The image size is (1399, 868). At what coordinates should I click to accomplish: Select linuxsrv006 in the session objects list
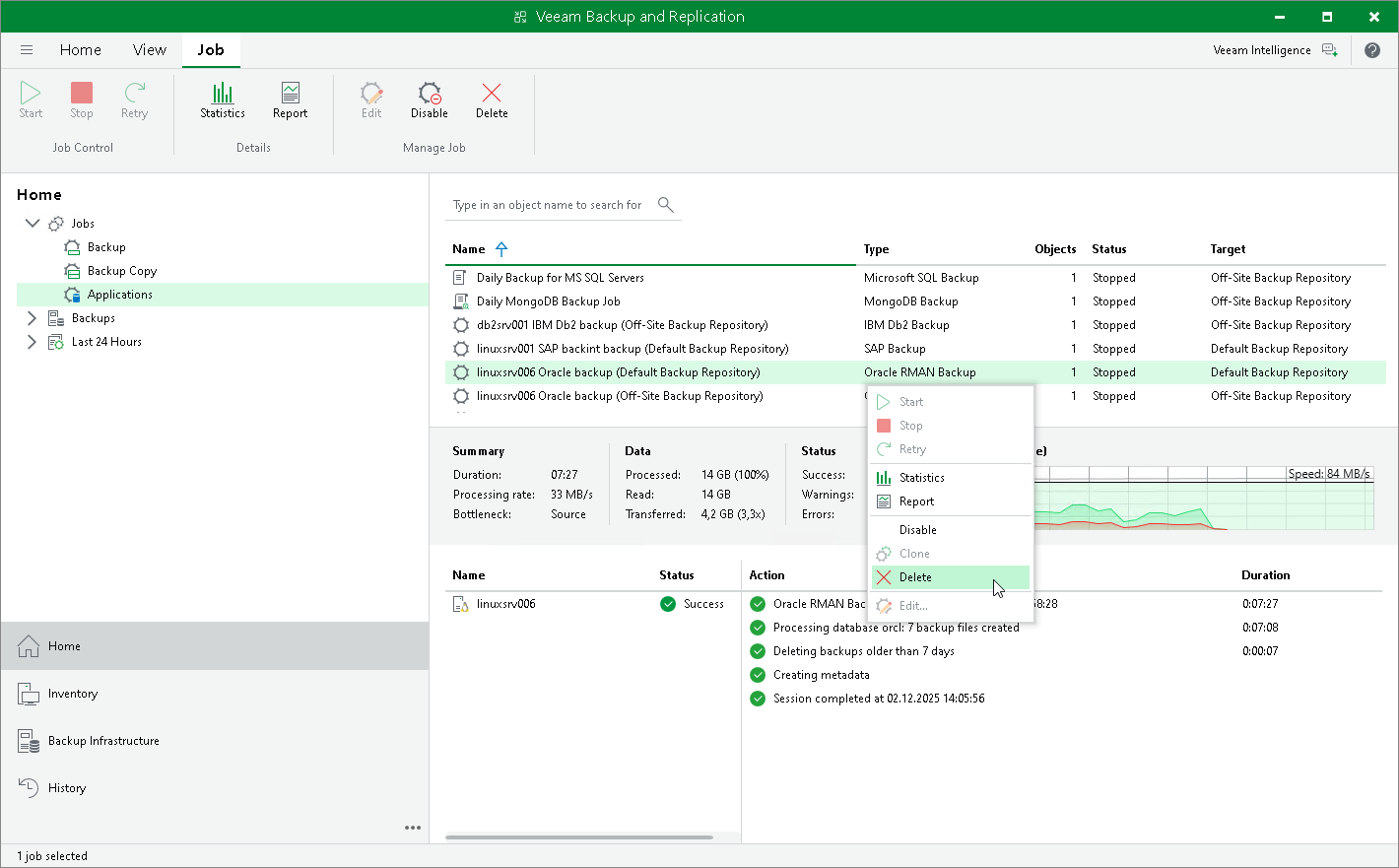tap(505, 604)
